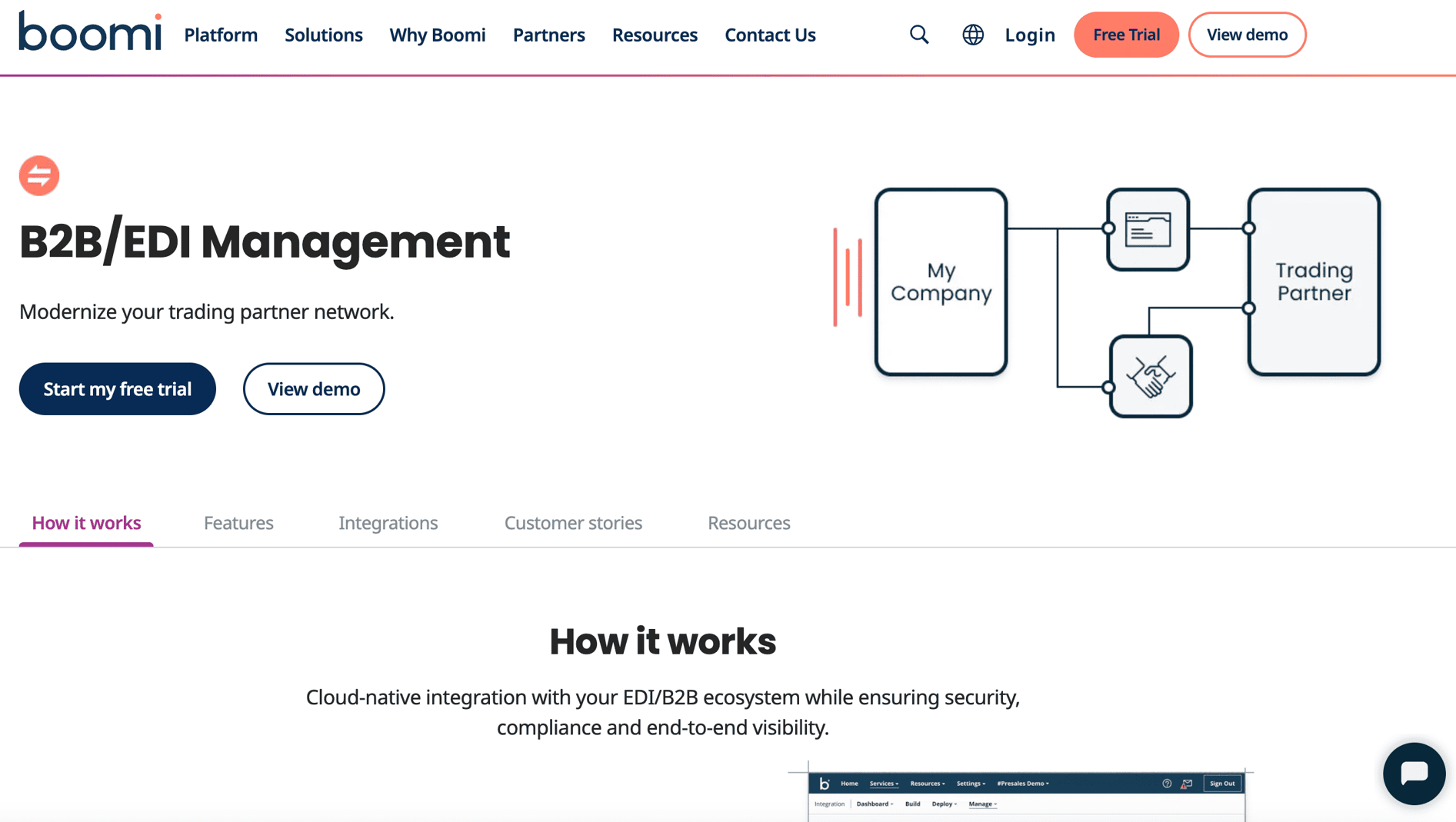The height and width of the screenshot is (822, 1456).
Task: Click the help question mark in the demo screenshot
Action: coord(1166,784)
